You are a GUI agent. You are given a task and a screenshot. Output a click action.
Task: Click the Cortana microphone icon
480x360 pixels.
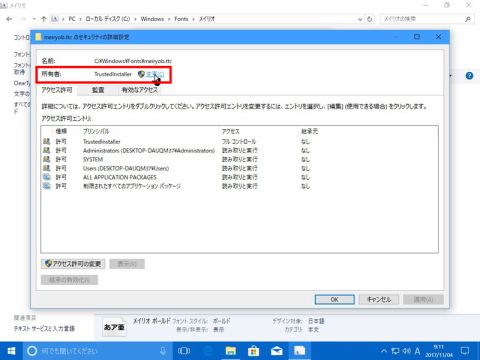[163, 351]
